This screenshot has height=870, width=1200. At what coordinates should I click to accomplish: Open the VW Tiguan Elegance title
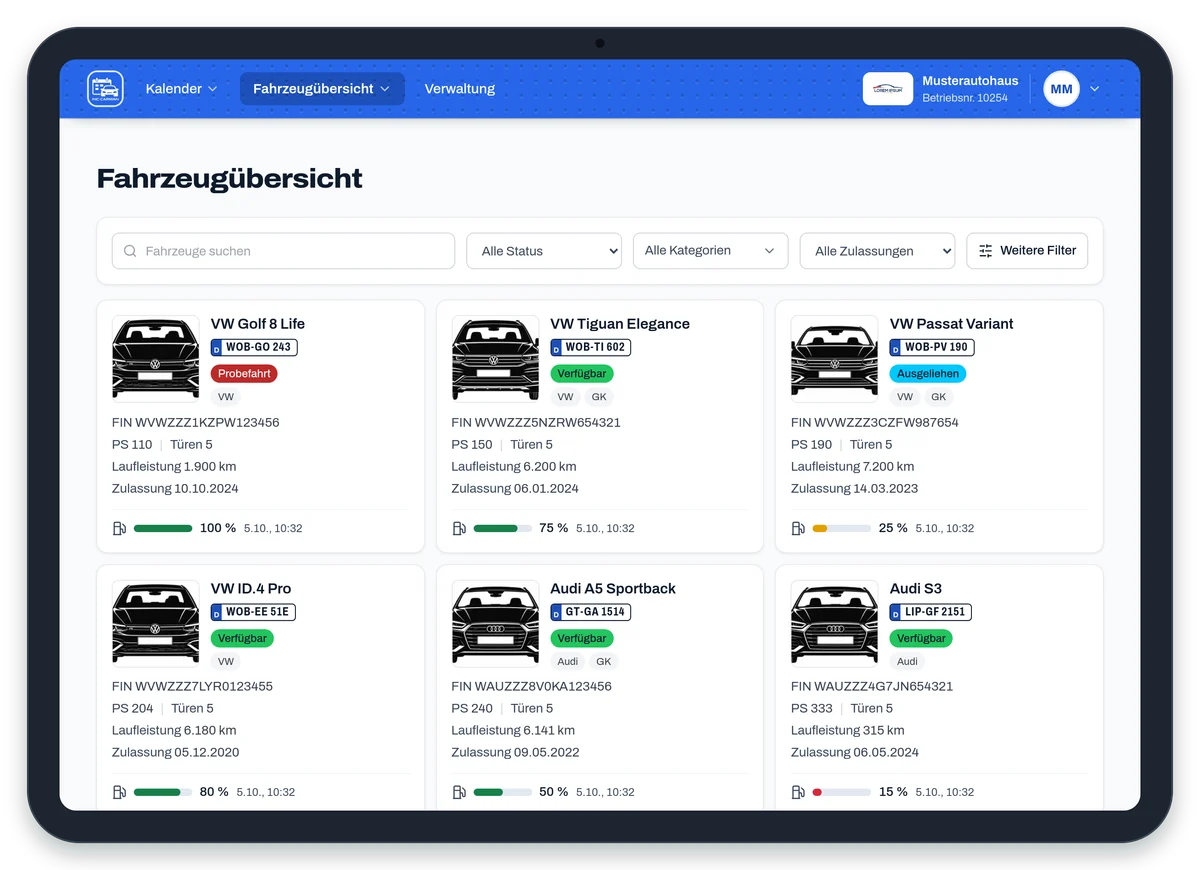coord(620,324)
